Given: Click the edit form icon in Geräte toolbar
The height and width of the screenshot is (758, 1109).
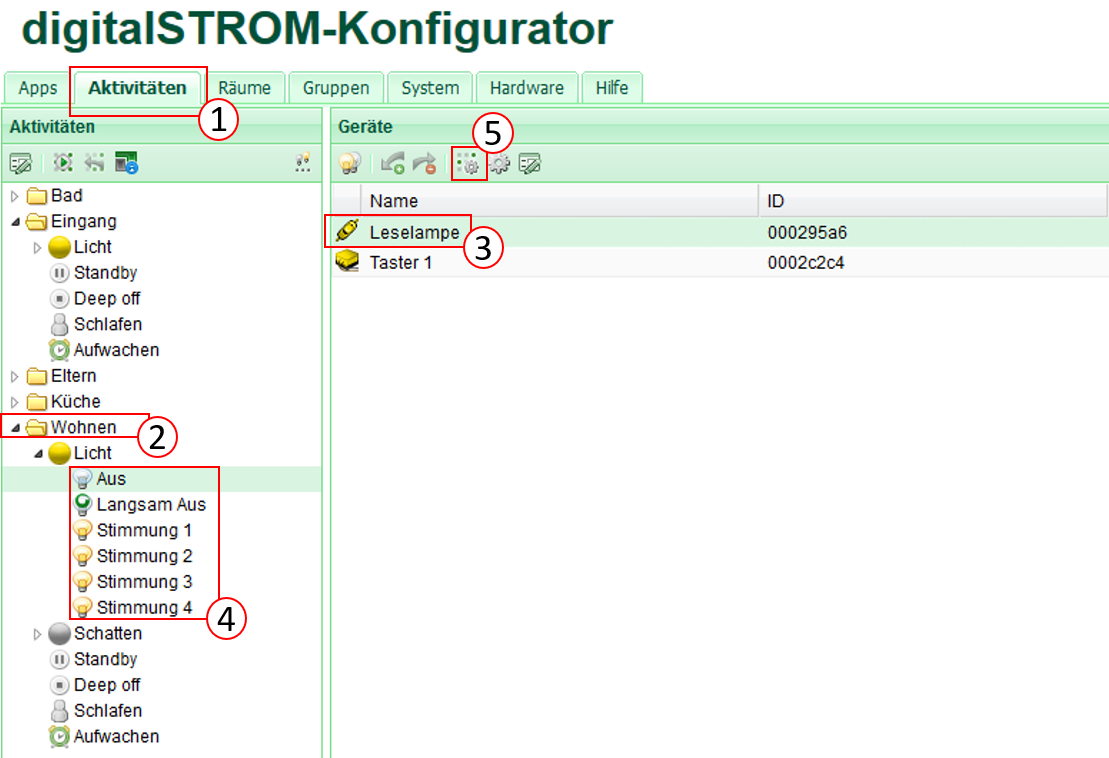Looking at the screenshot, I should point(530,163).
